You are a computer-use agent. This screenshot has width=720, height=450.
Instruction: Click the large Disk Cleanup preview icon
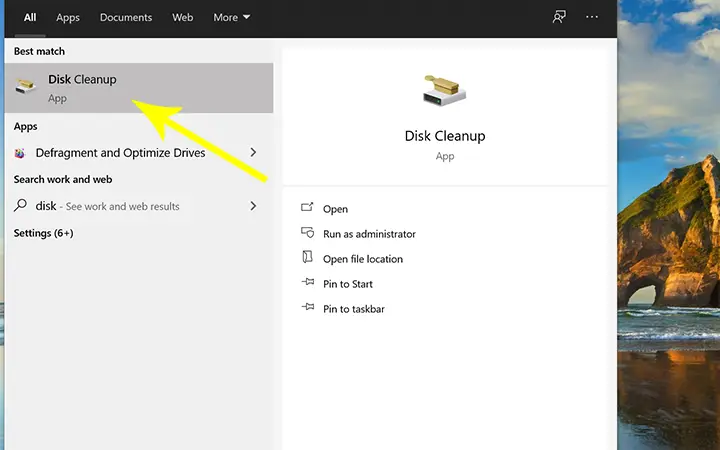click(x=444, y=90)
